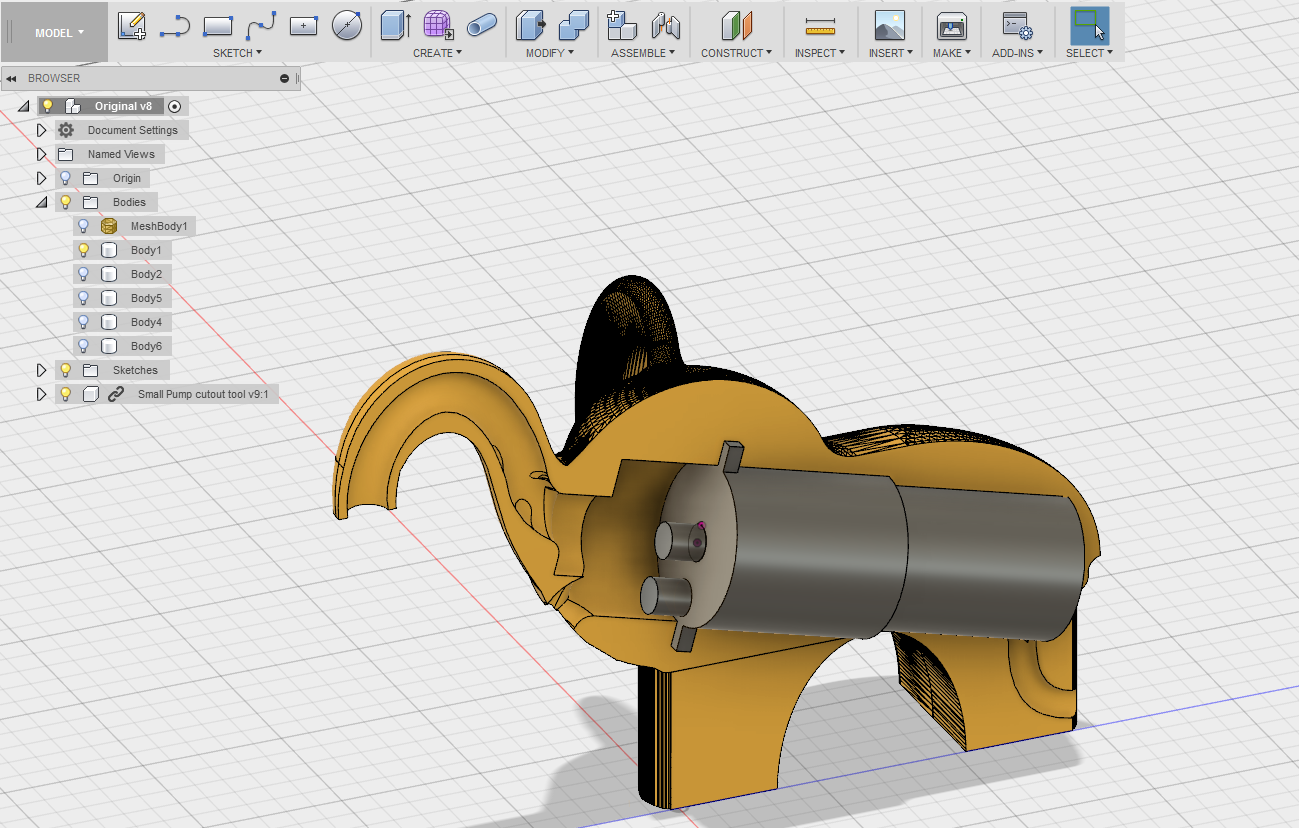Select Body1 label in browser

pos(146,250)
